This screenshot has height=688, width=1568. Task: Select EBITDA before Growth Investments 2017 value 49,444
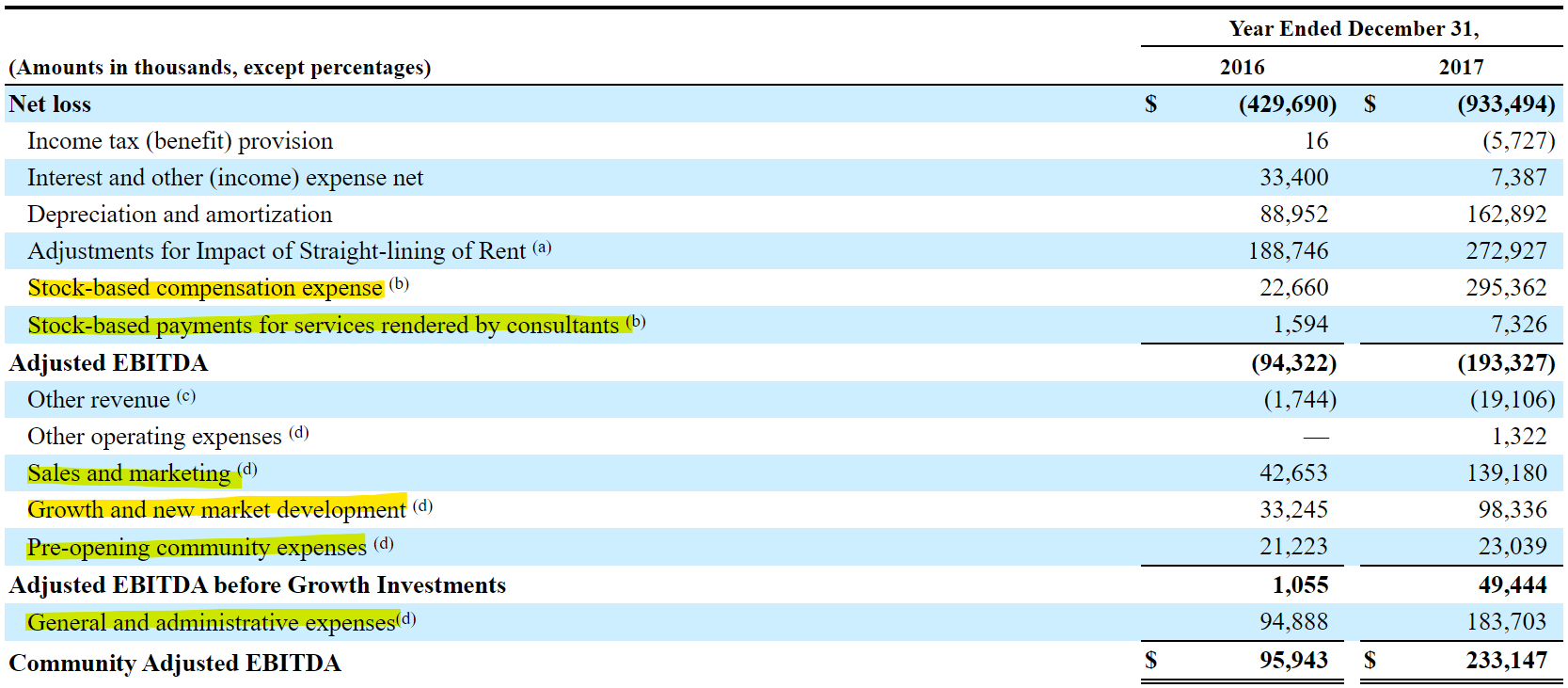coord(1513,585)
